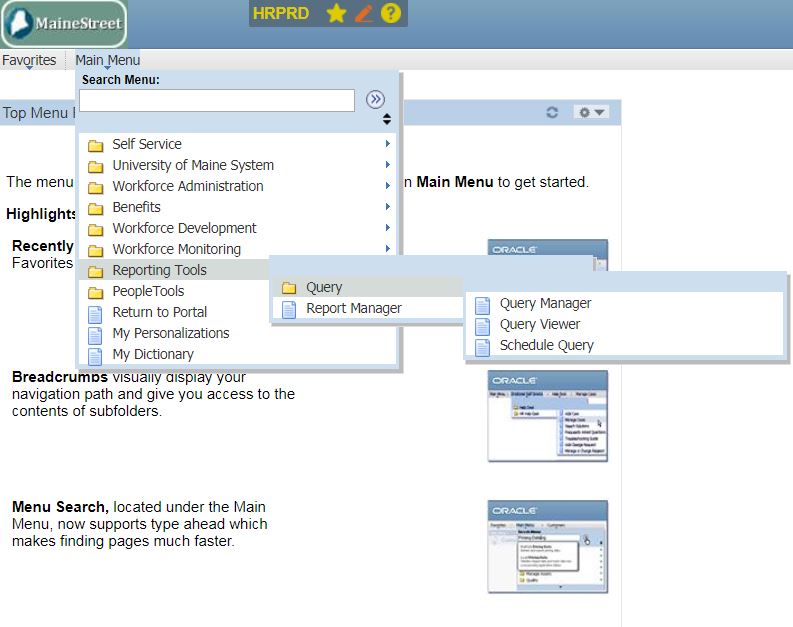Screen dimensions: 793x627
Task: Open My Dictionary link
Action: point(153,354)
